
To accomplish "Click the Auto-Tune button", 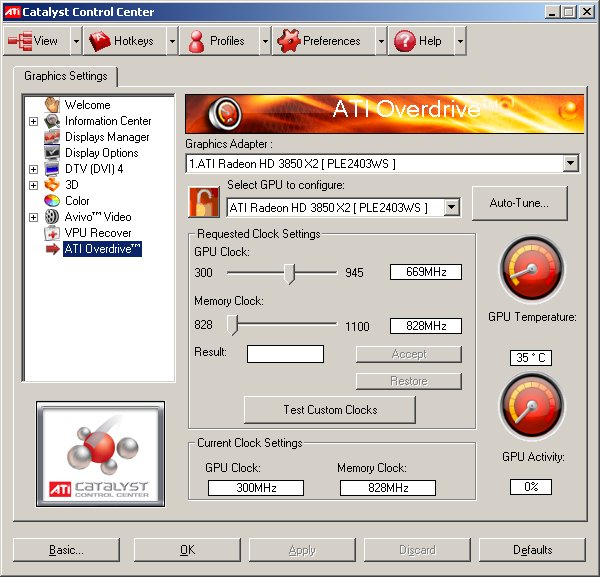I will (x=519, y=203).
